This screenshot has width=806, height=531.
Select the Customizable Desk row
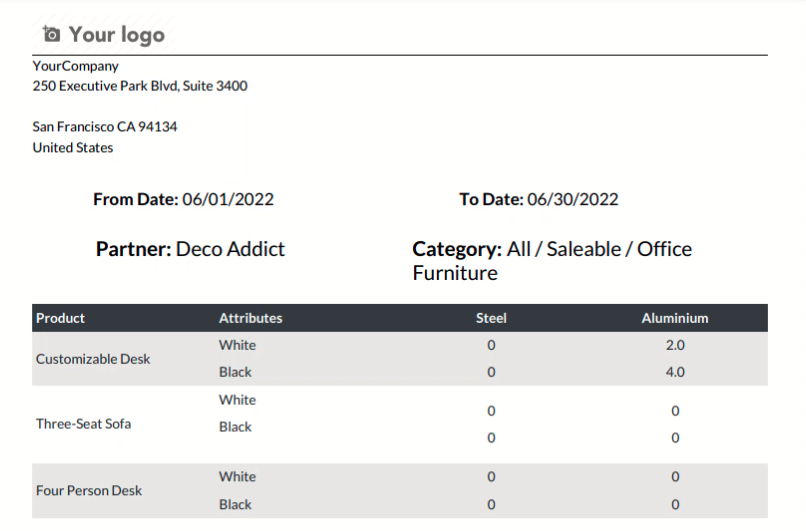(400, 359)
